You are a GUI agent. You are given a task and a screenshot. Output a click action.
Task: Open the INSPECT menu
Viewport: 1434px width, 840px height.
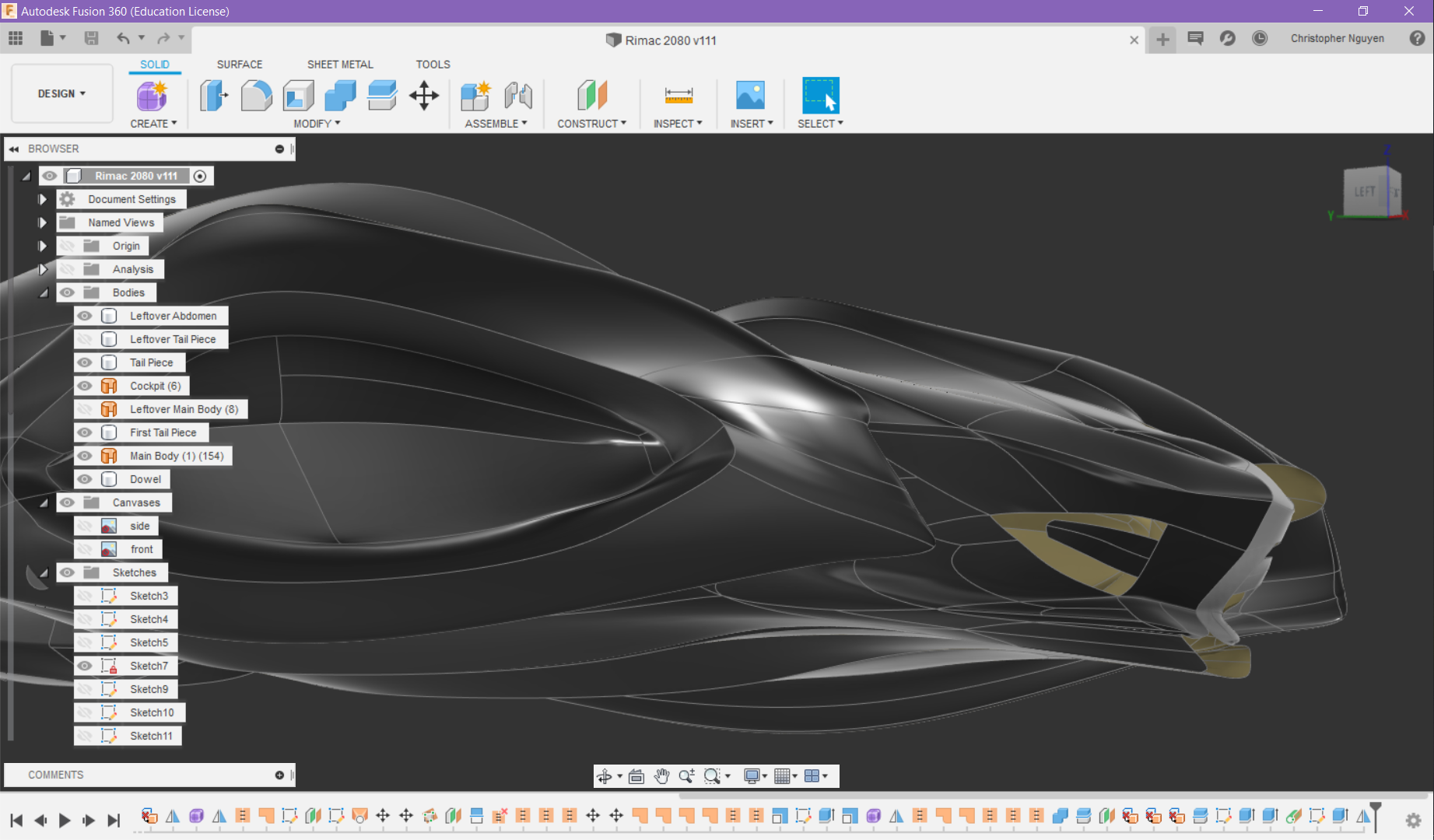(x=678, y=124)
